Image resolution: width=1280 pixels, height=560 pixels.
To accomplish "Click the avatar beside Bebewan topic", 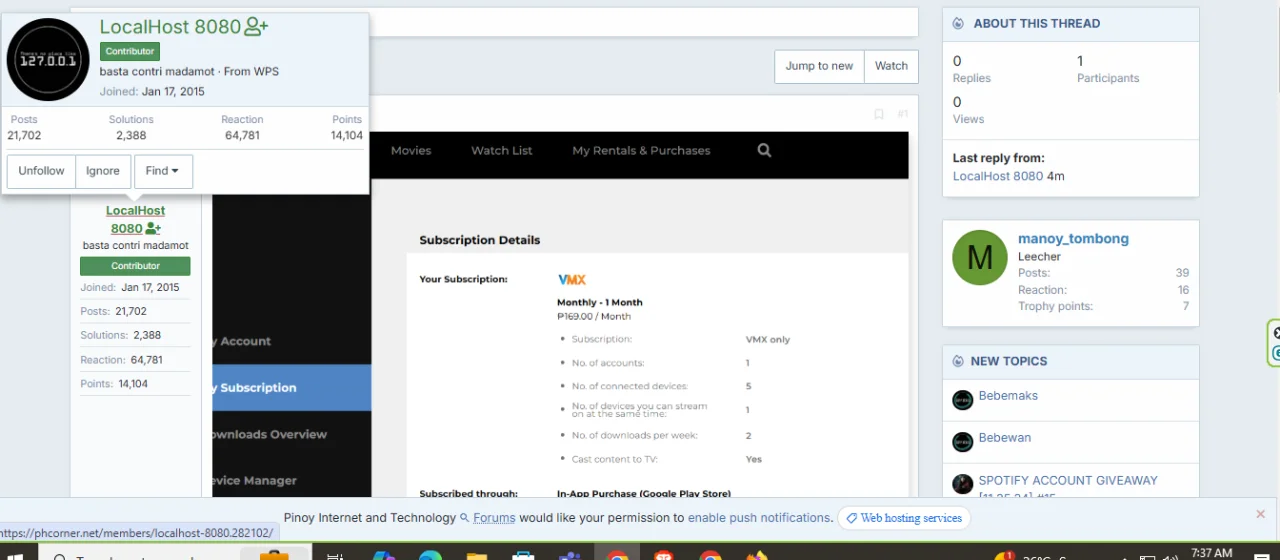I will [x=962, y=442].
